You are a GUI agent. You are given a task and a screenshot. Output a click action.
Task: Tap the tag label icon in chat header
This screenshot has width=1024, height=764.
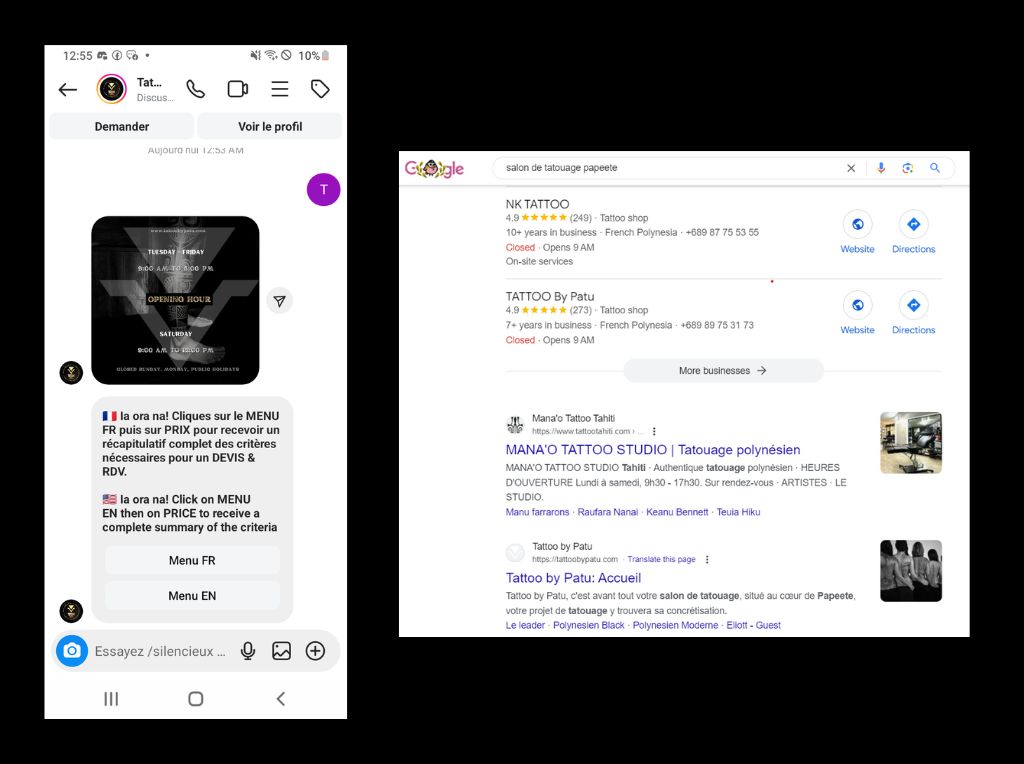(x=320, y=89)
